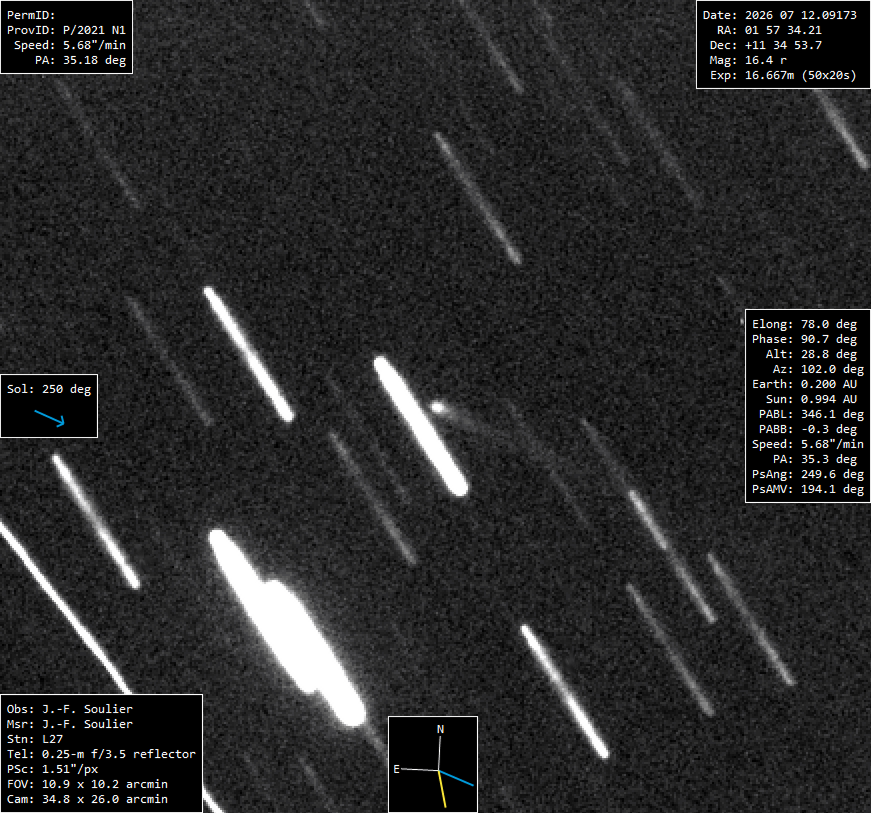Click the ProvID P/2021 N1 text
871x813 pixels.
click(x=66, y=30)
